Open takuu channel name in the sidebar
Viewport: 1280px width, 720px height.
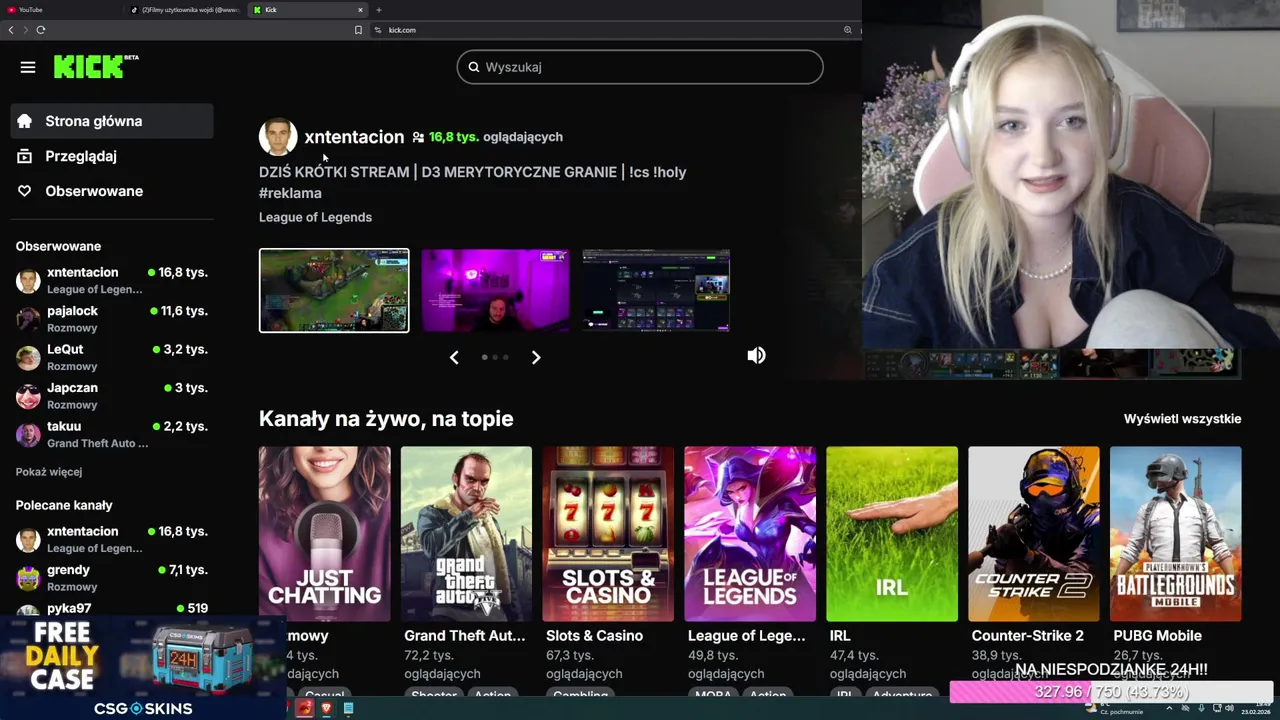point(64,426)
